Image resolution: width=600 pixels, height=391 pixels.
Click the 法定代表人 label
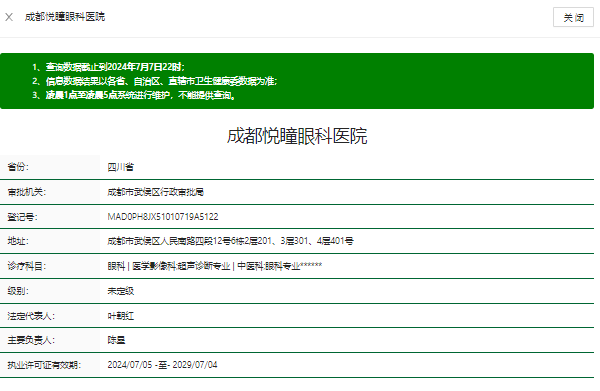click(31, 316)
